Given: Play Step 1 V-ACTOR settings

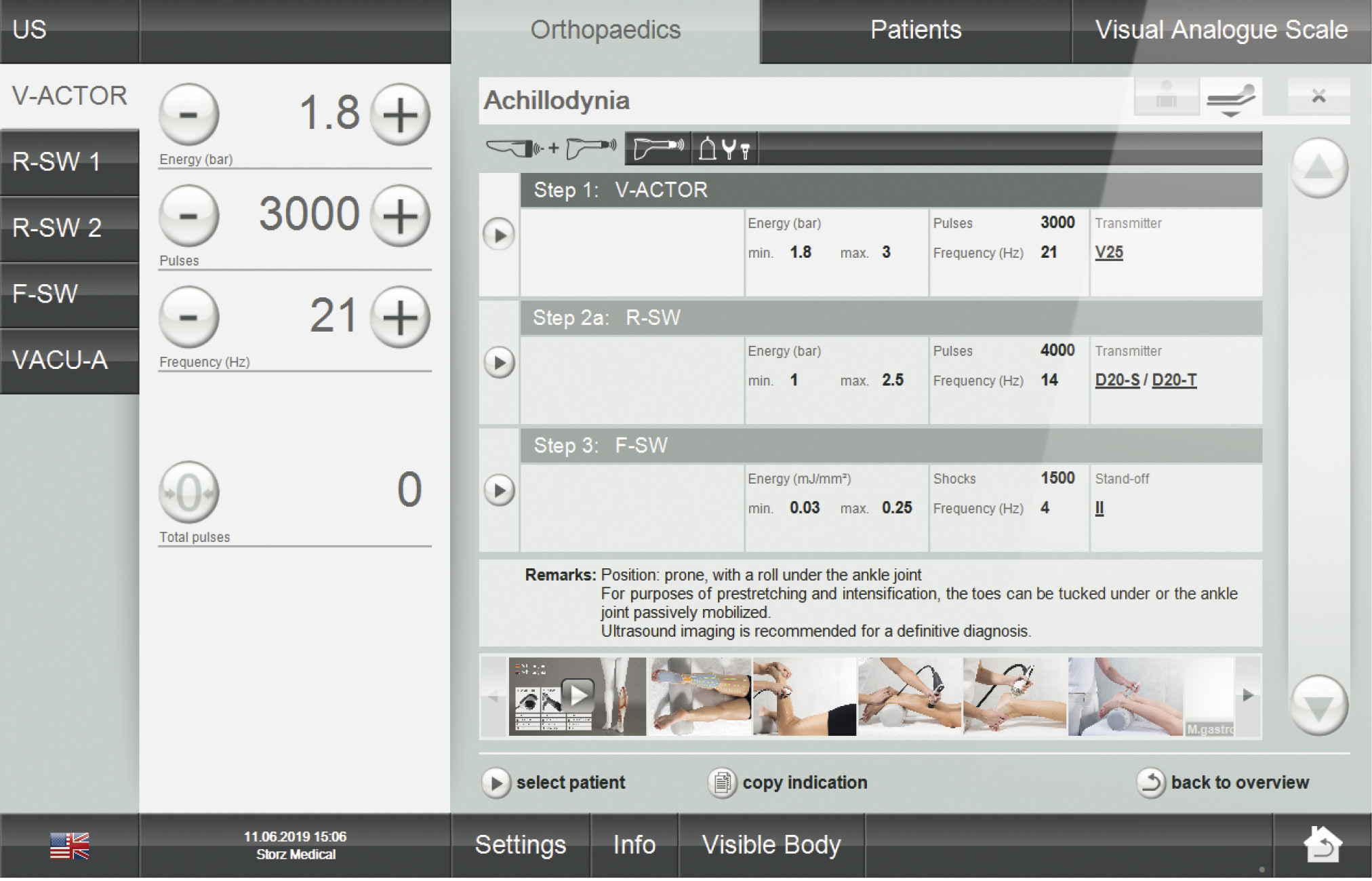Looking at the screenshot, I should [x=499, y=235].
